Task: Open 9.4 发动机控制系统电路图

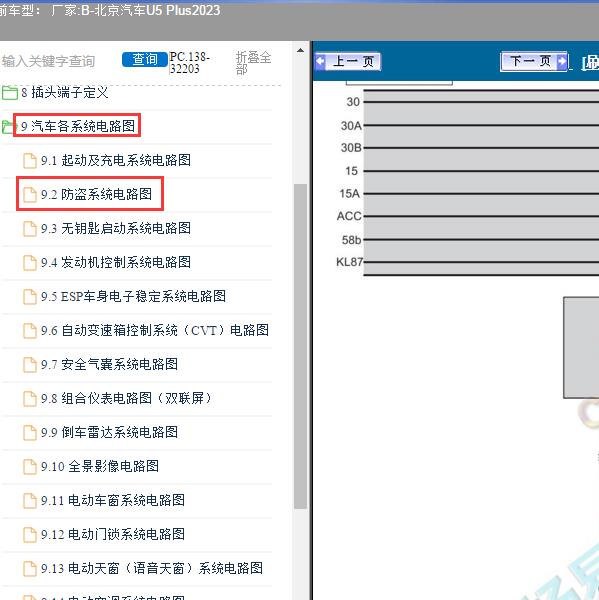Action: point(116,262)
